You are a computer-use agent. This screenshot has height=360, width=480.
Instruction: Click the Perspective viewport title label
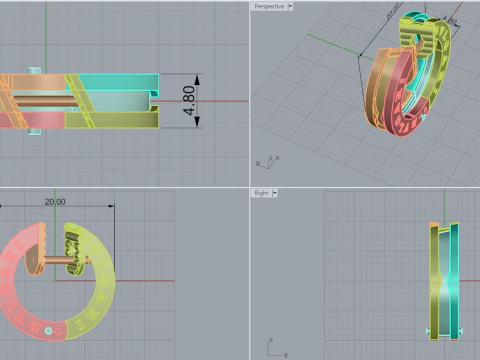[269, 6]
